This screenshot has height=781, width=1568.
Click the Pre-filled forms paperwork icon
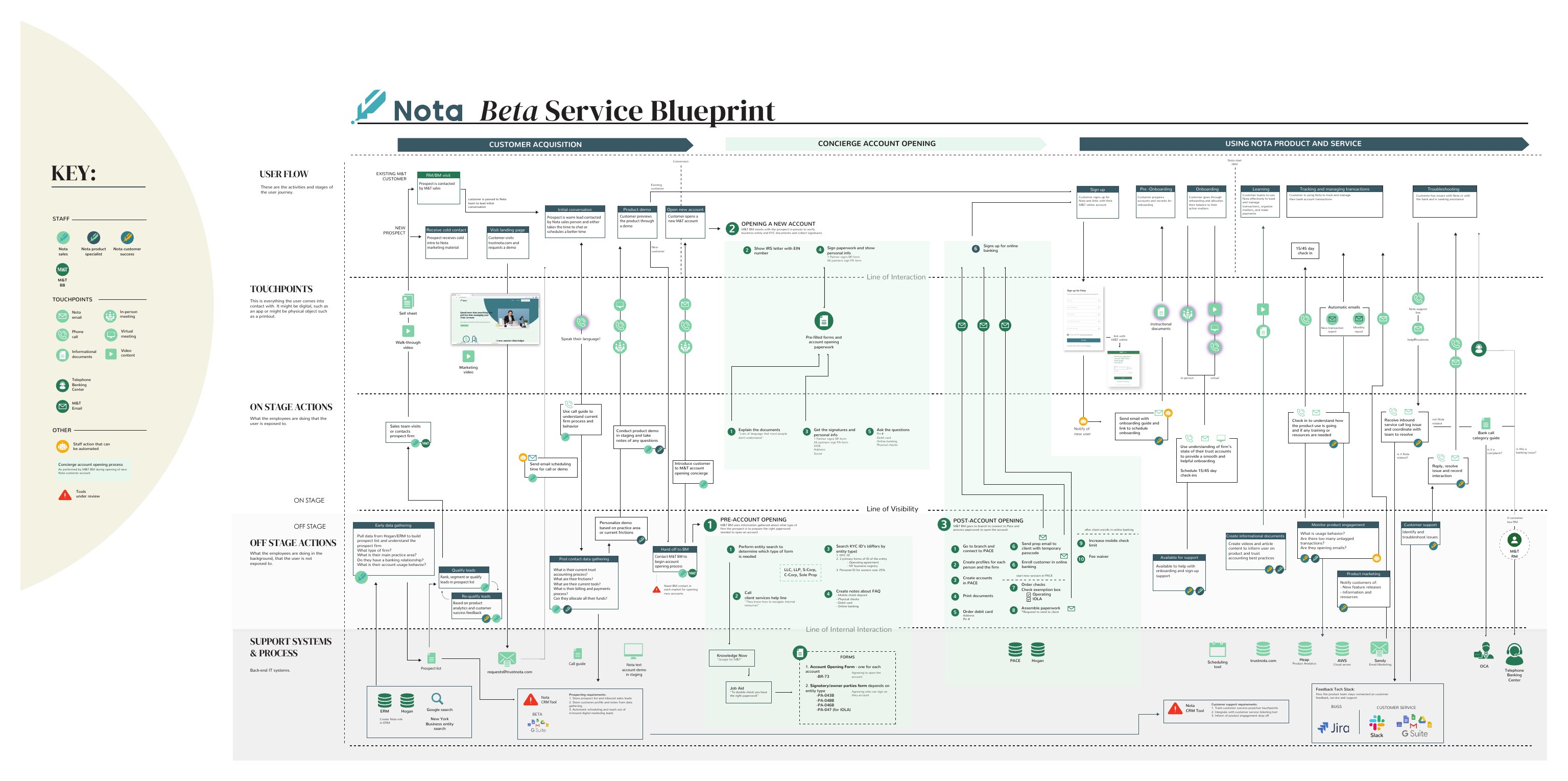tap(823, 320)
